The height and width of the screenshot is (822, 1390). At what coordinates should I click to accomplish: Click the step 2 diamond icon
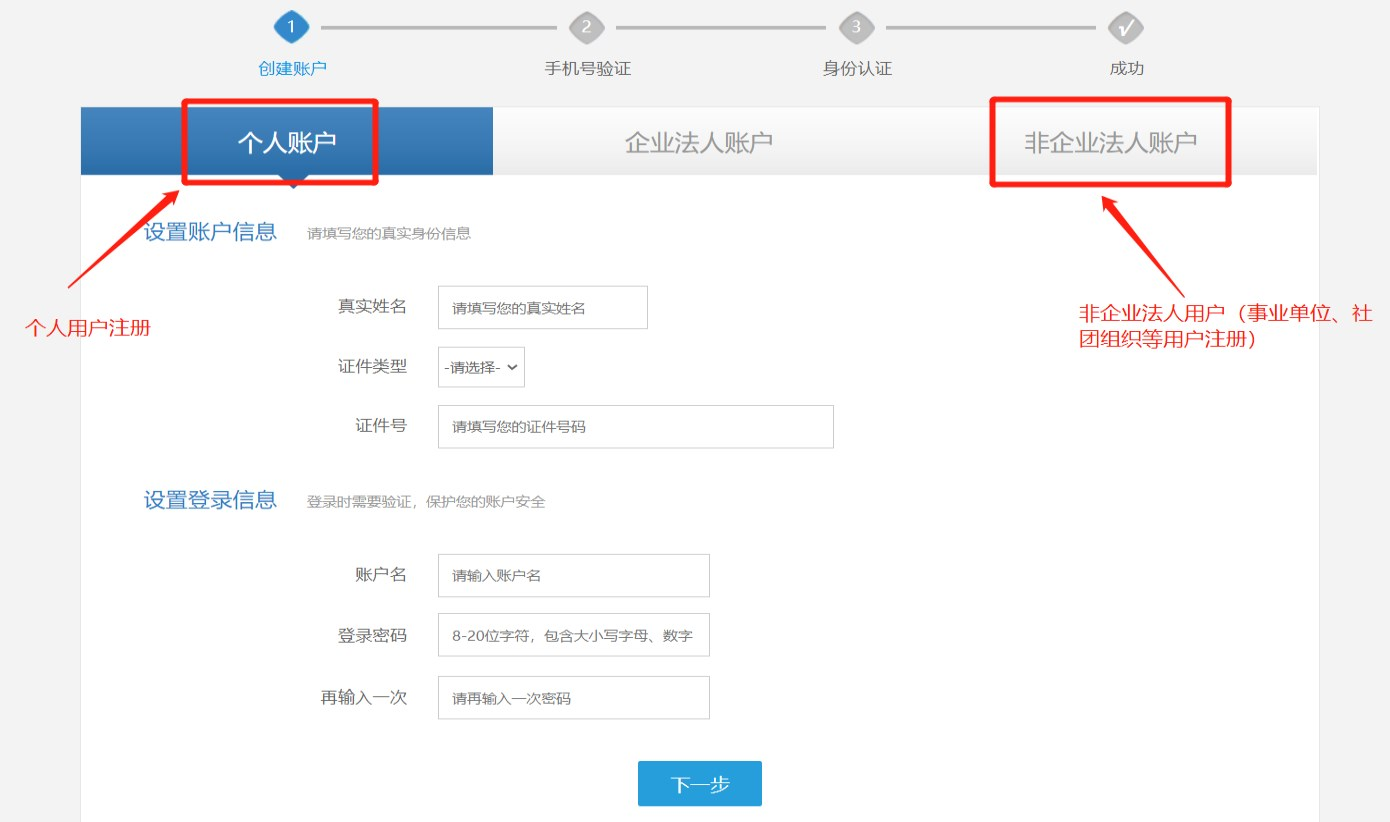click(x=586, y=27)
